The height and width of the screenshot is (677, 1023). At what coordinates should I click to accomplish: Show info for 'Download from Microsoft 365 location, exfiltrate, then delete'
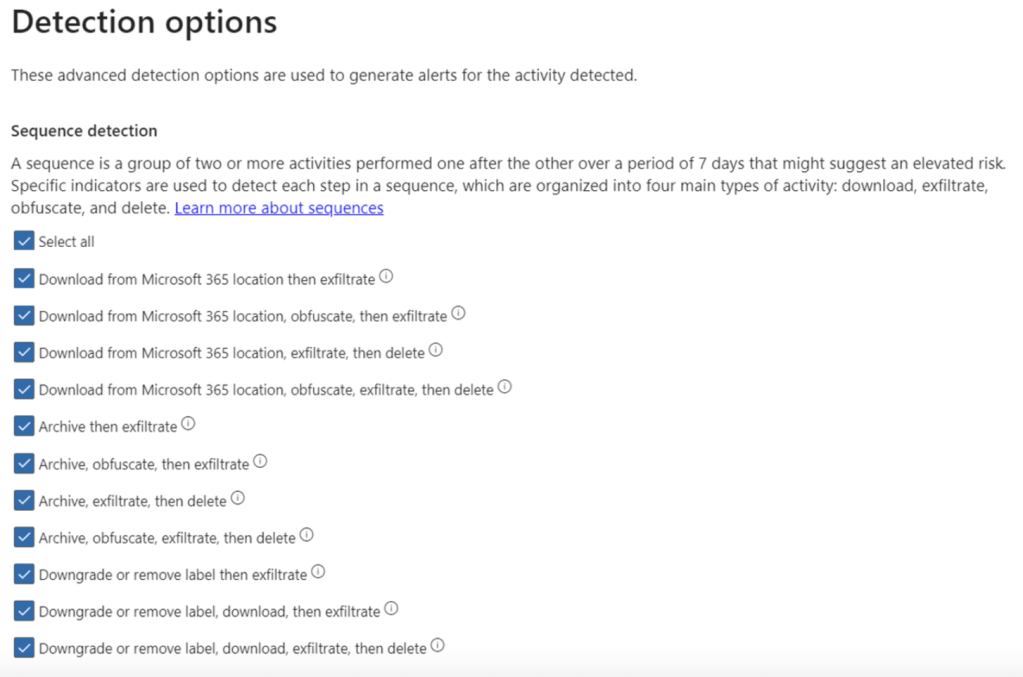tap(435, 351)
